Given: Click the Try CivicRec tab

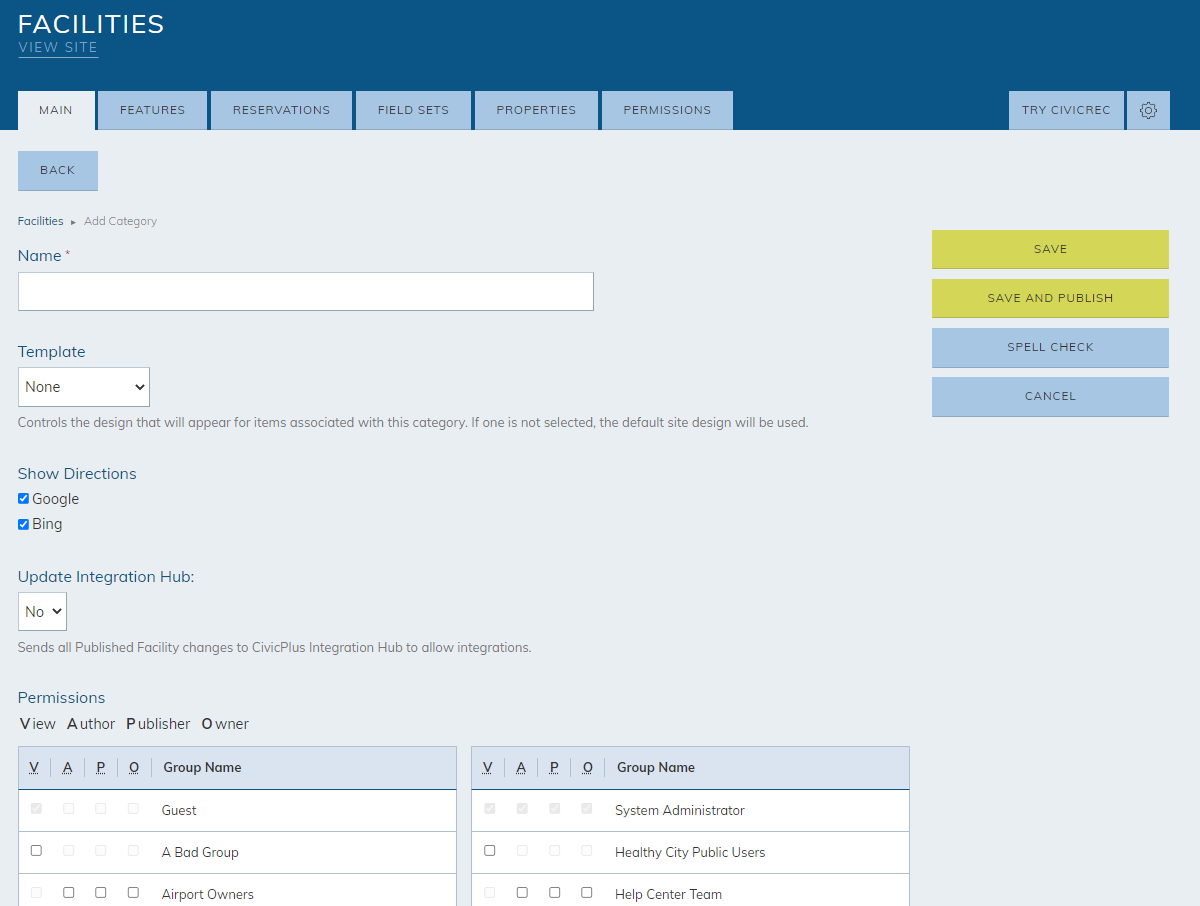Looking at the screenshot, I should coord(1066,111).
